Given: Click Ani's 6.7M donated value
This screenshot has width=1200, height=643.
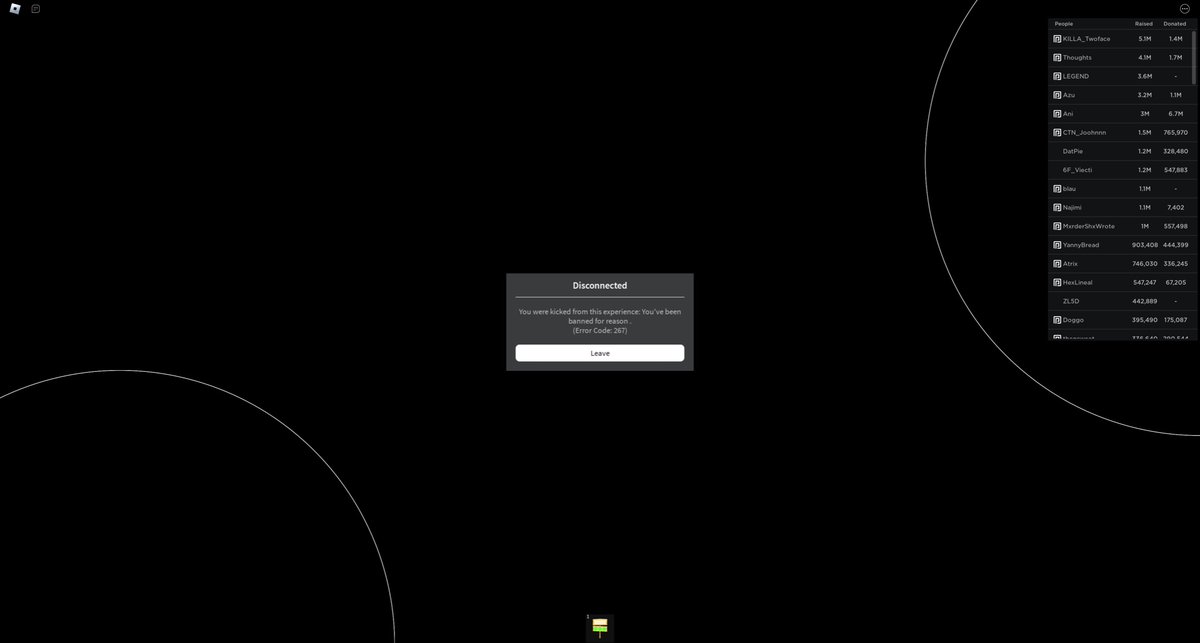Looking at the screenshot, I should click(x=1176, y=114).
